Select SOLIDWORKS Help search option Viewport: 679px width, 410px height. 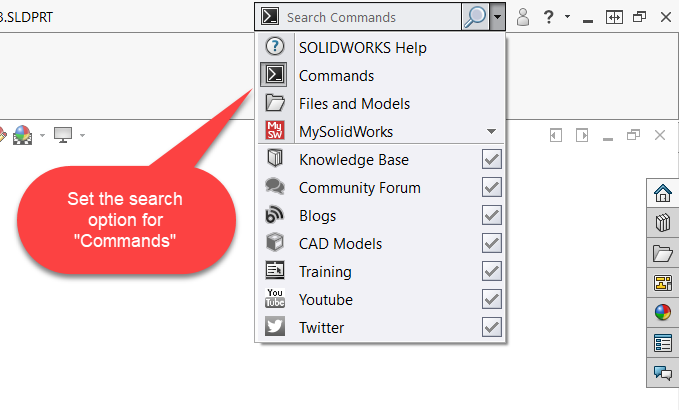362,48
